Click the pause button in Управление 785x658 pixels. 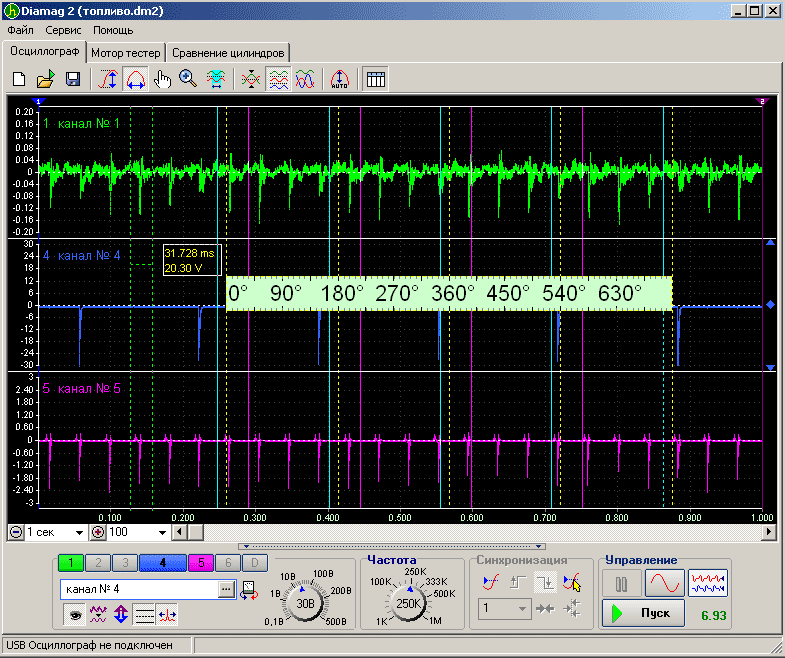pos(621,583)
